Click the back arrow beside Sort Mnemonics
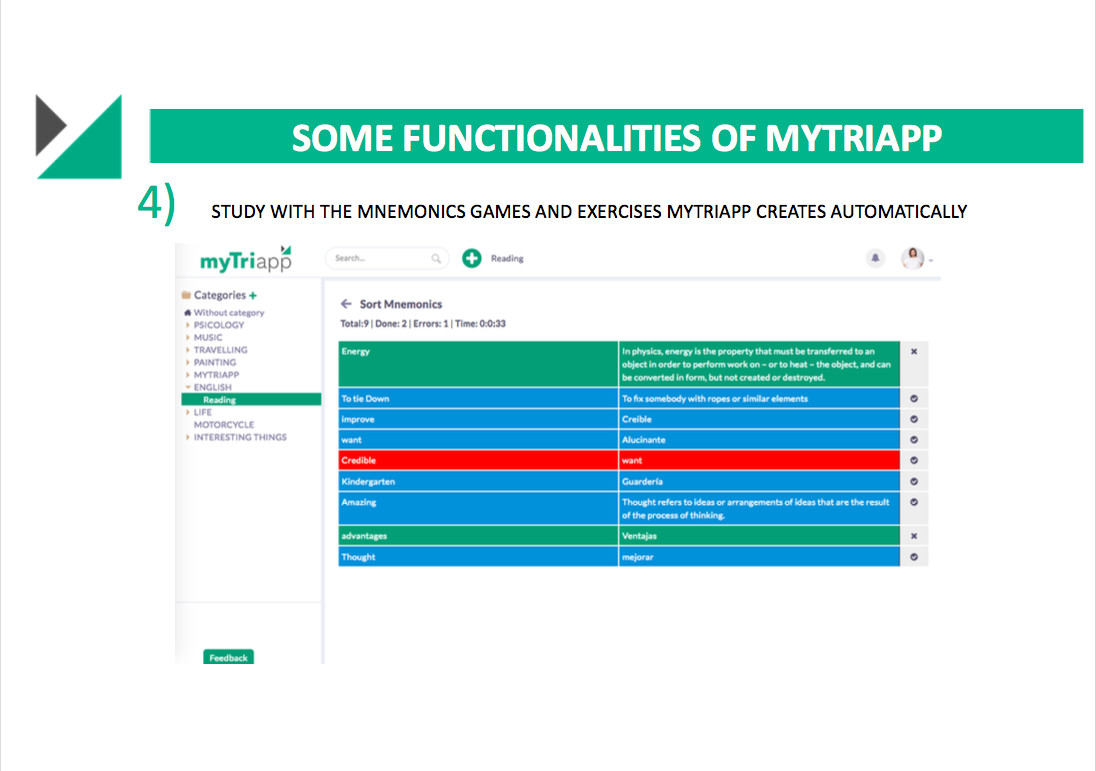This screenshot has width=1096, height=771. click(346, 304)
